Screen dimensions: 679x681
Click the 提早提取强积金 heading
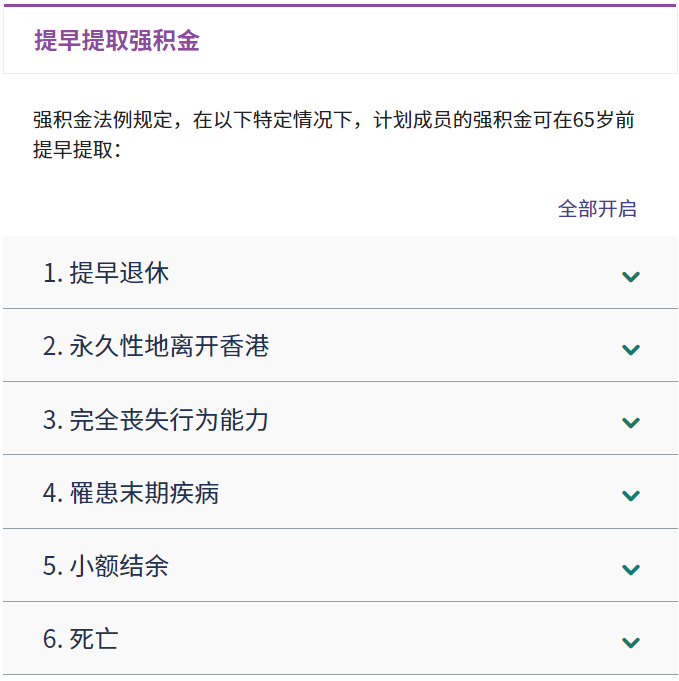click(117, 40)
